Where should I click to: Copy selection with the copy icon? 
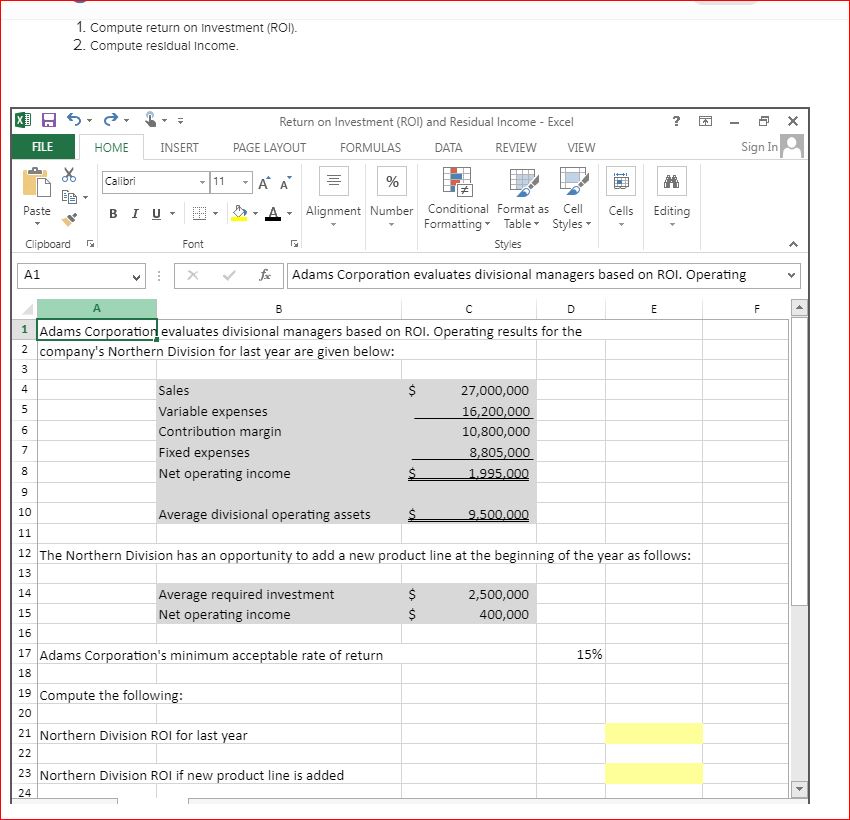click(69, 196)
